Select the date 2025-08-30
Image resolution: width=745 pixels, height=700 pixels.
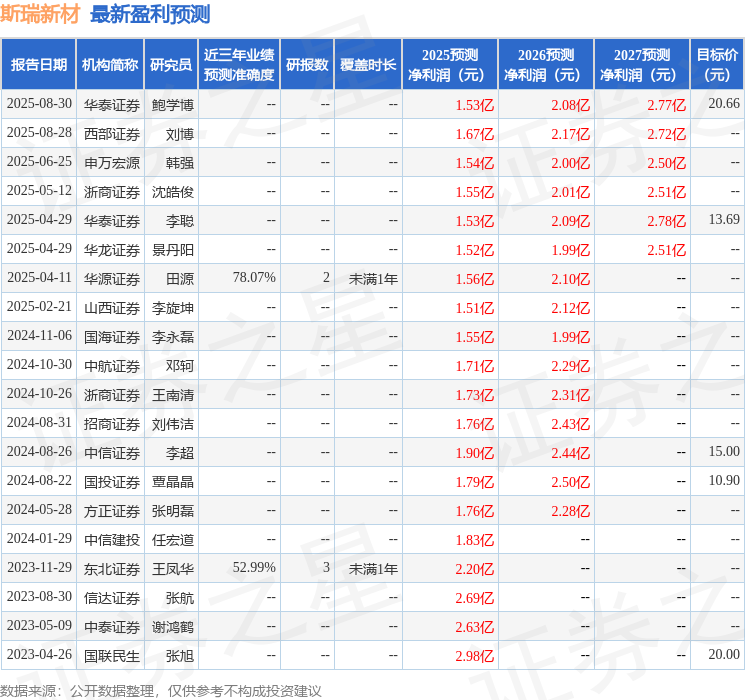[x=39, y=104]
